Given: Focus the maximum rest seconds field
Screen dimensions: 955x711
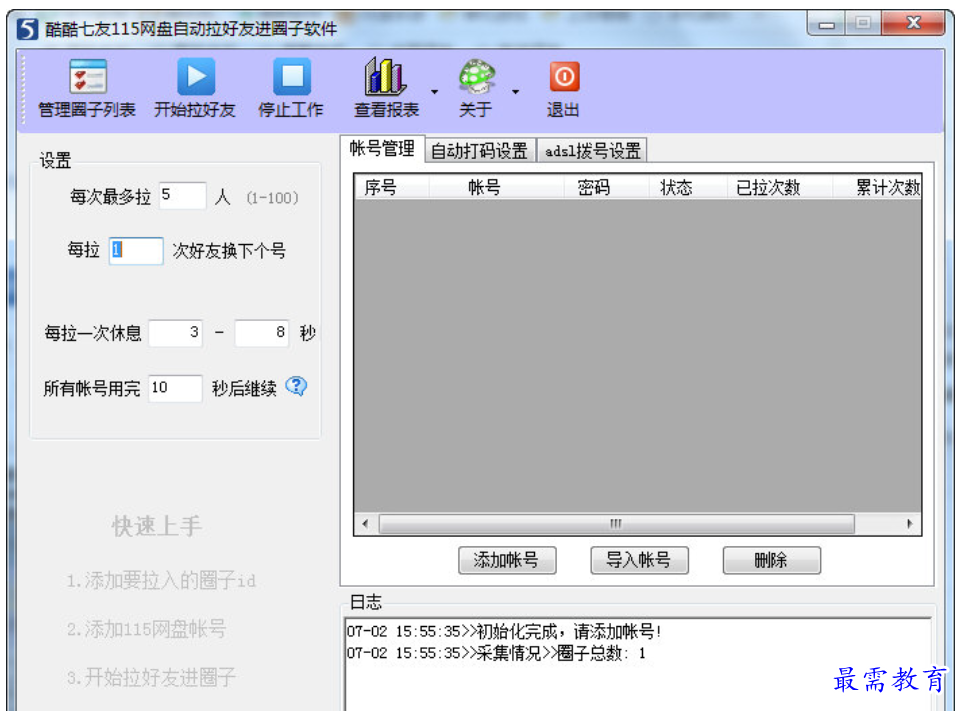Looking at the screenshot, I should coord(262,333).
